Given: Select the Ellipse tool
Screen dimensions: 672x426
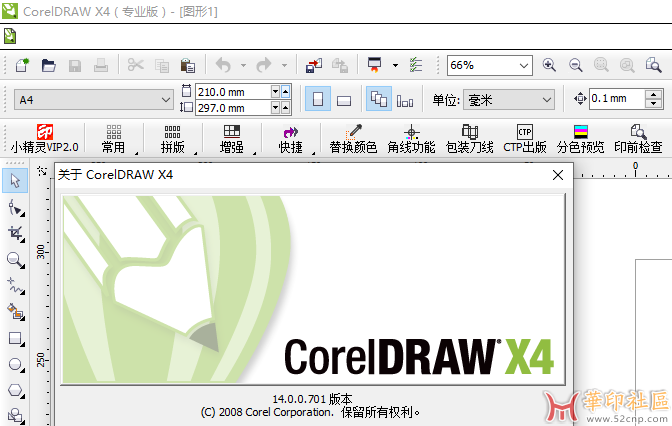Looking at the screenshot, I should [15, 365].
